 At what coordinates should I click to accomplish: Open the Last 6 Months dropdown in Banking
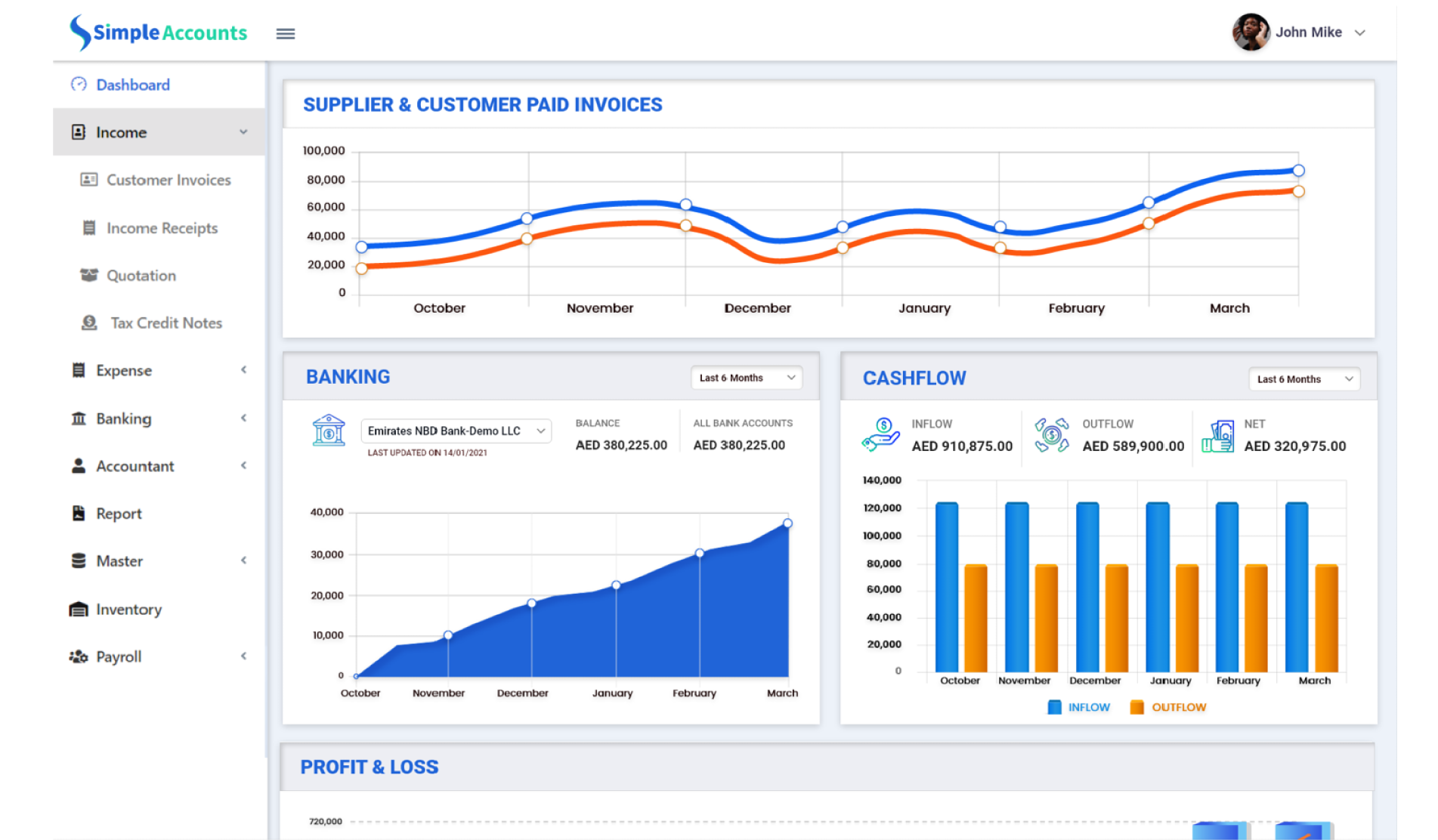[x=746, y=377]
